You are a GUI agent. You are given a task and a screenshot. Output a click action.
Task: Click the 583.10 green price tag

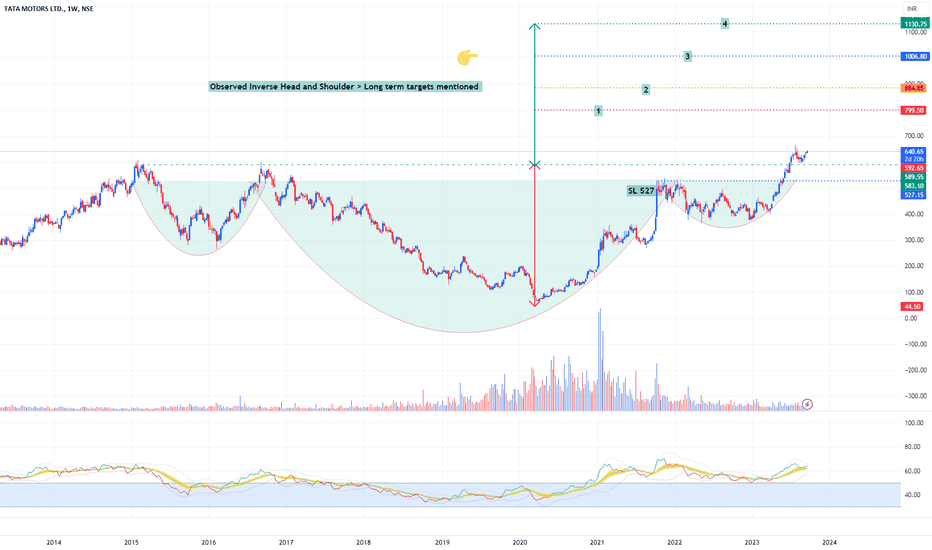point(914,186)
